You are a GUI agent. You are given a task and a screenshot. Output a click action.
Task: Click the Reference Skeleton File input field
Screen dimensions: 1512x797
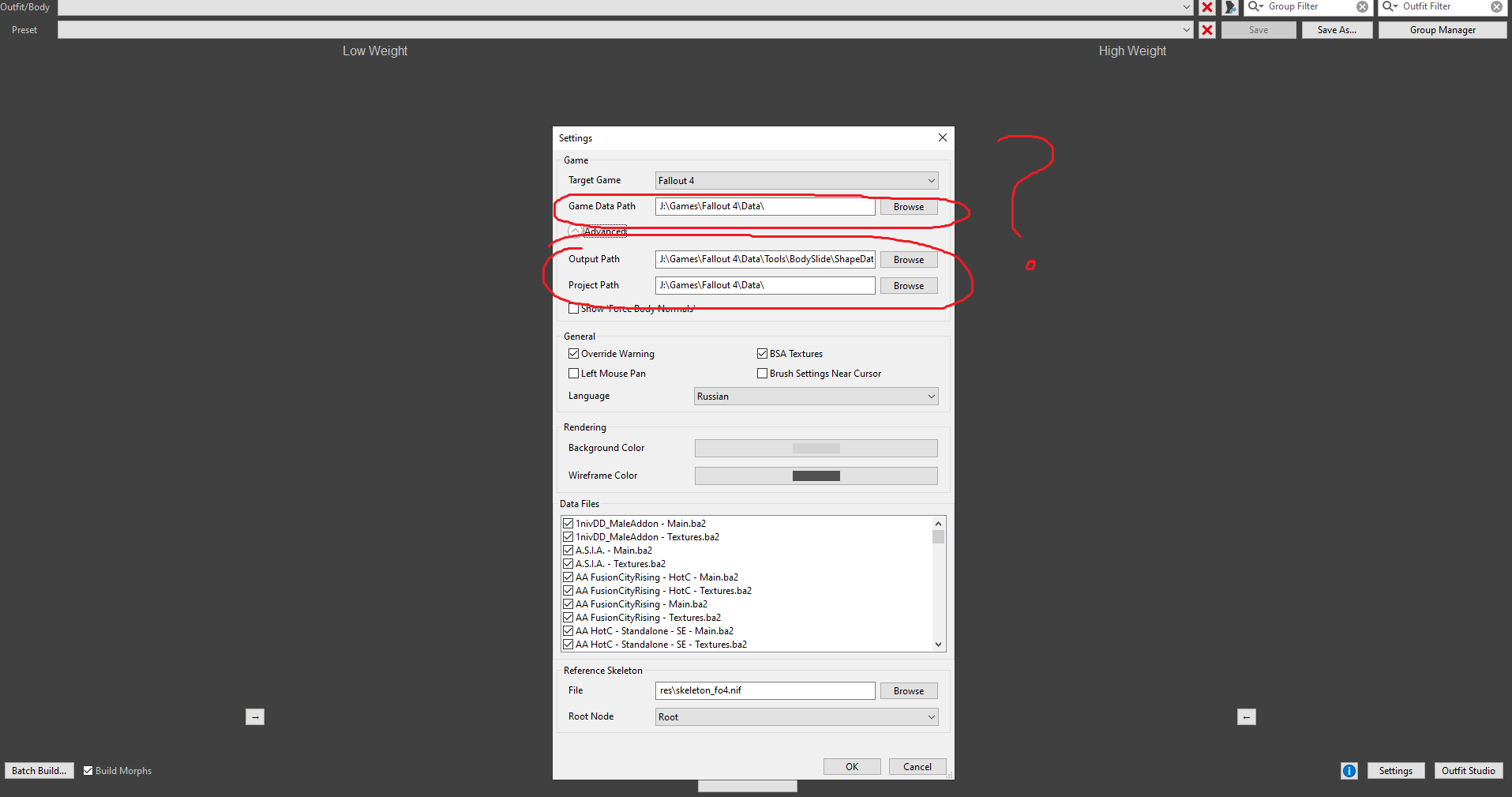[764, 690]
